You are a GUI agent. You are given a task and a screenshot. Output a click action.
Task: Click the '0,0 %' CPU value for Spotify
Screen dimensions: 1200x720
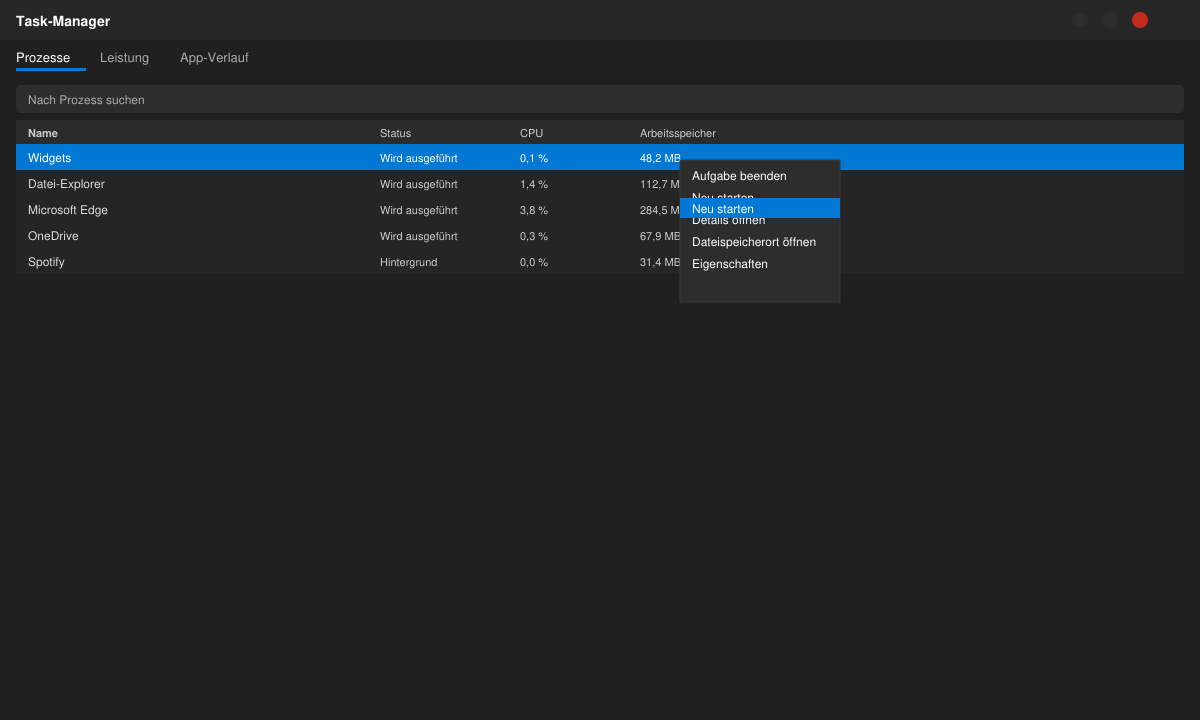click(x=534, y=262)
